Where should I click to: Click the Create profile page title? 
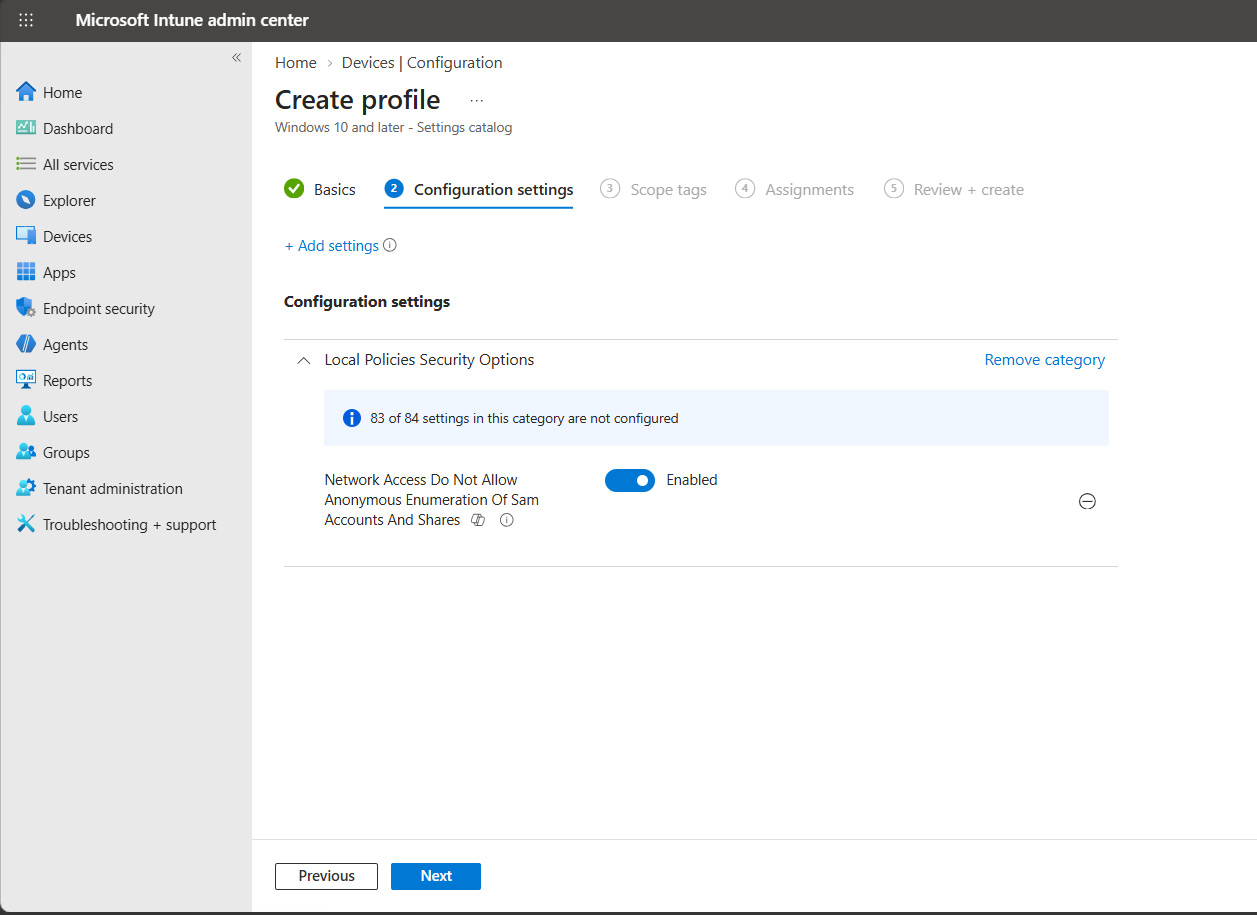pyautogui.click(x=357, y=100)
